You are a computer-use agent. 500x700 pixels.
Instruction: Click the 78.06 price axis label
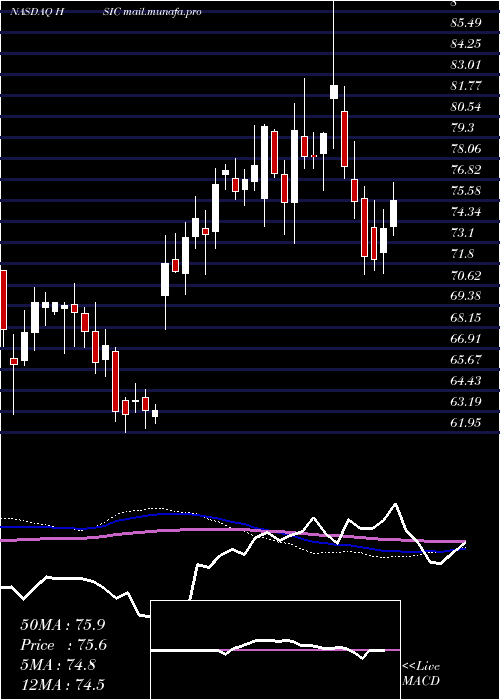click(x=466, y=148)
